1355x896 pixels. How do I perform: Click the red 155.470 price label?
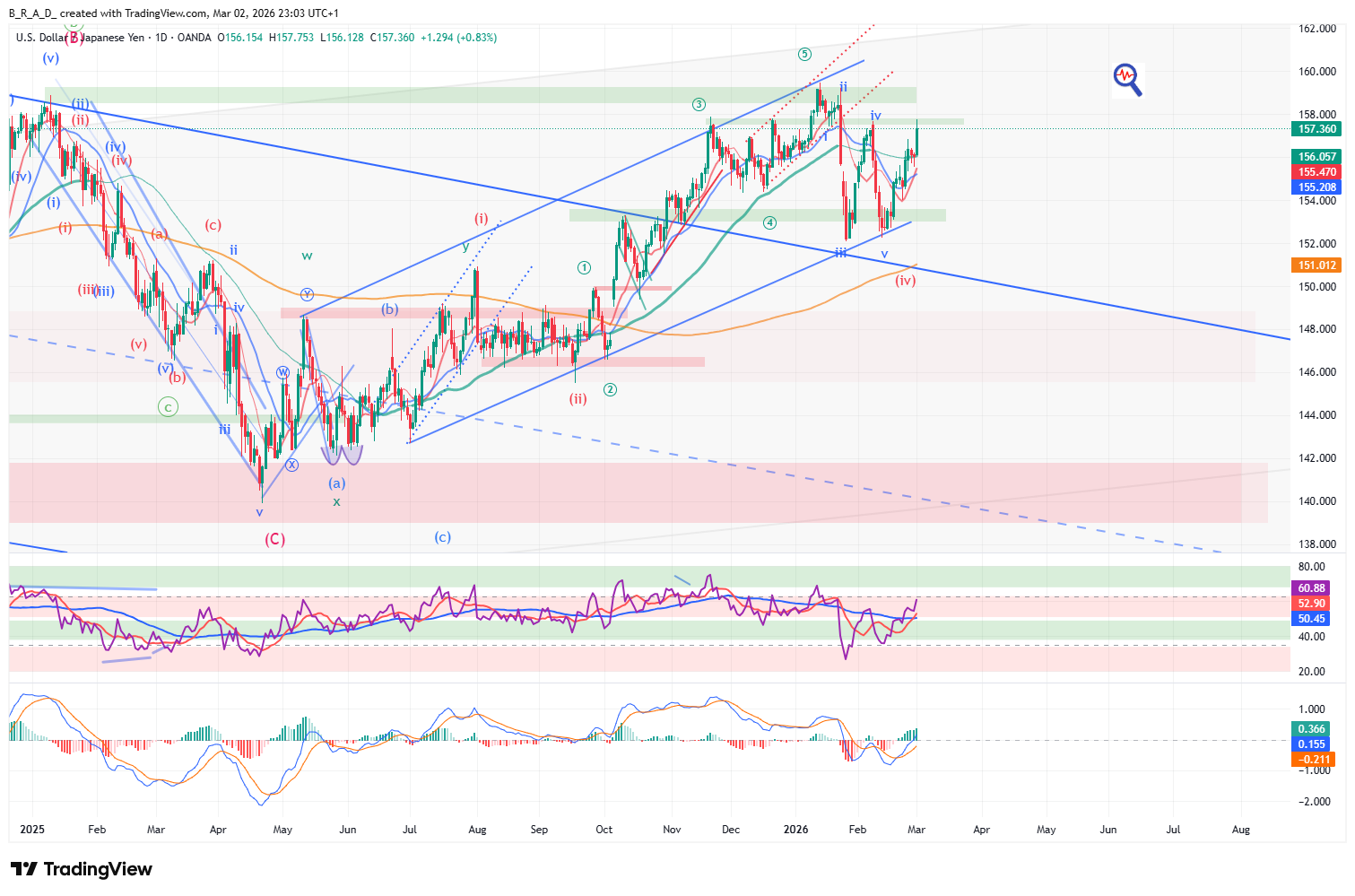1317,172
